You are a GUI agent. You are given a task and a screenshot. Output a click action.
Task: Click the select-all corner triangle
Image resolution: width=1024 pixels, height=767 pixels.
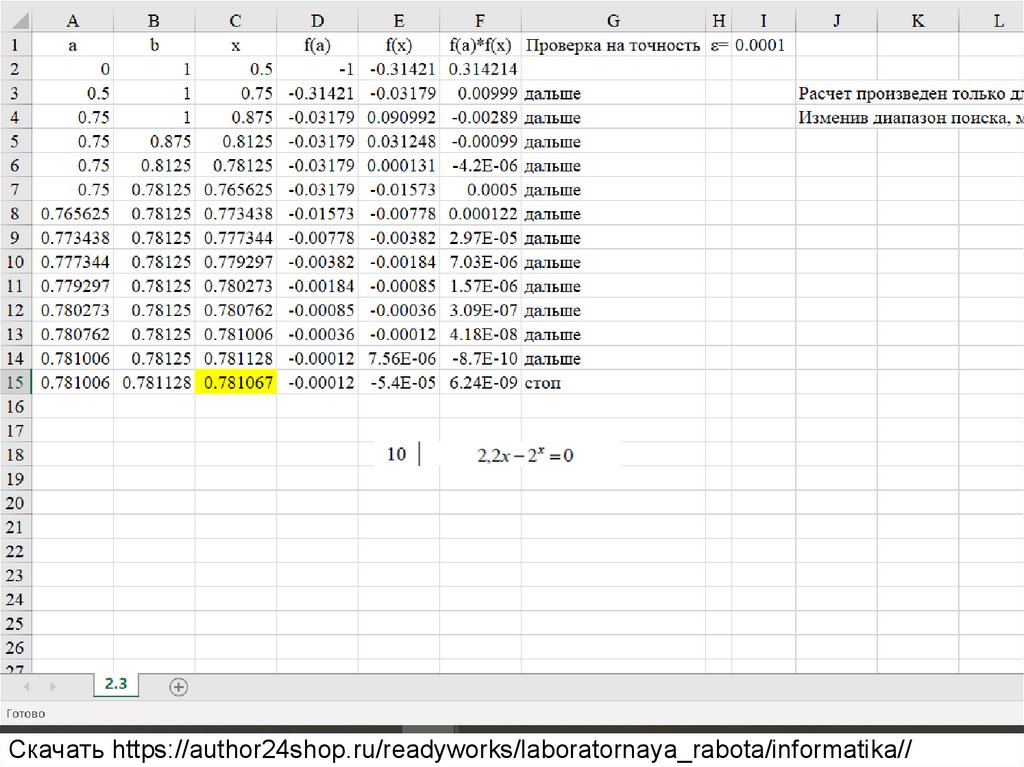[x=20, y=22]
